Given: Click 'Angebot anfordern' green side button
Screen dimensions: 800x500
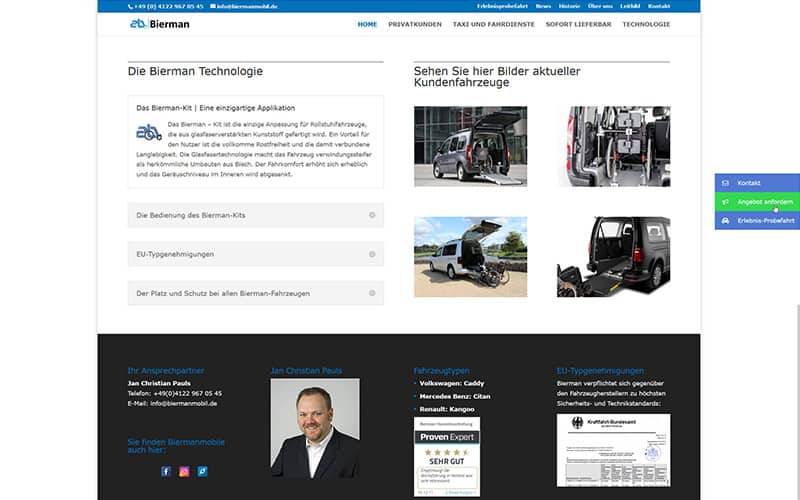Looking at the screenshot, I should click(x=757, y=202).
